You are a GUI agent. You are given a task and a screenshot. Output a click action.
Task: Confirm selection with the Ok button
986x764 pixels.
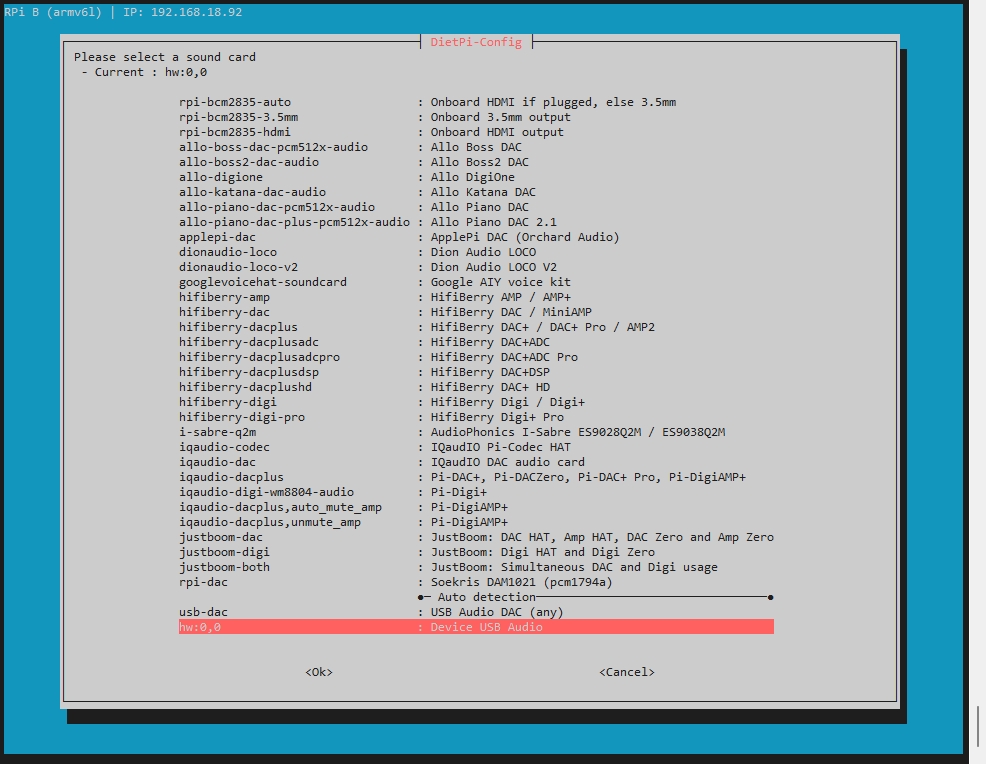[x=319, y=672]
